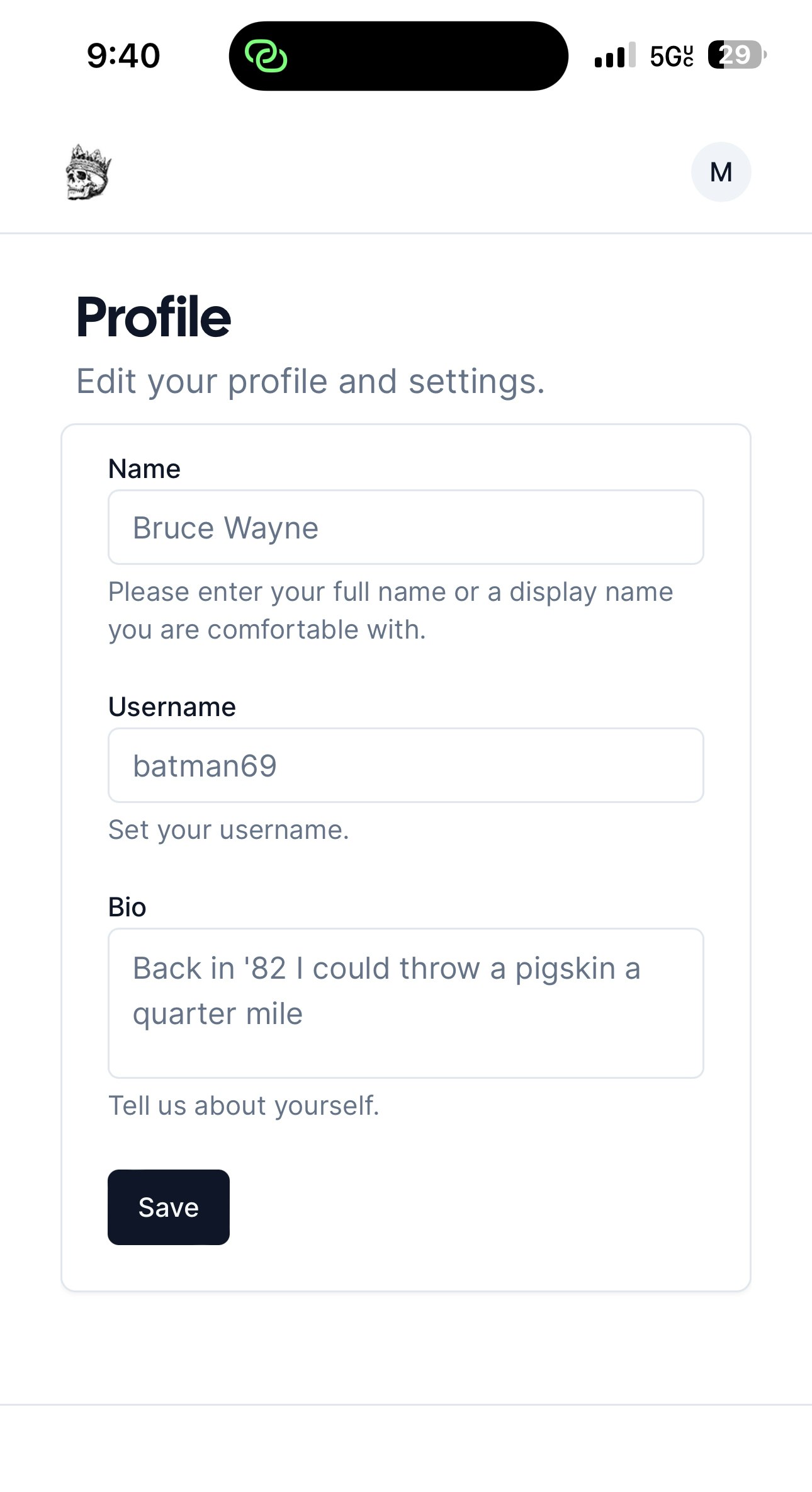Tap the crowned skull logo icon

point(89,173)
